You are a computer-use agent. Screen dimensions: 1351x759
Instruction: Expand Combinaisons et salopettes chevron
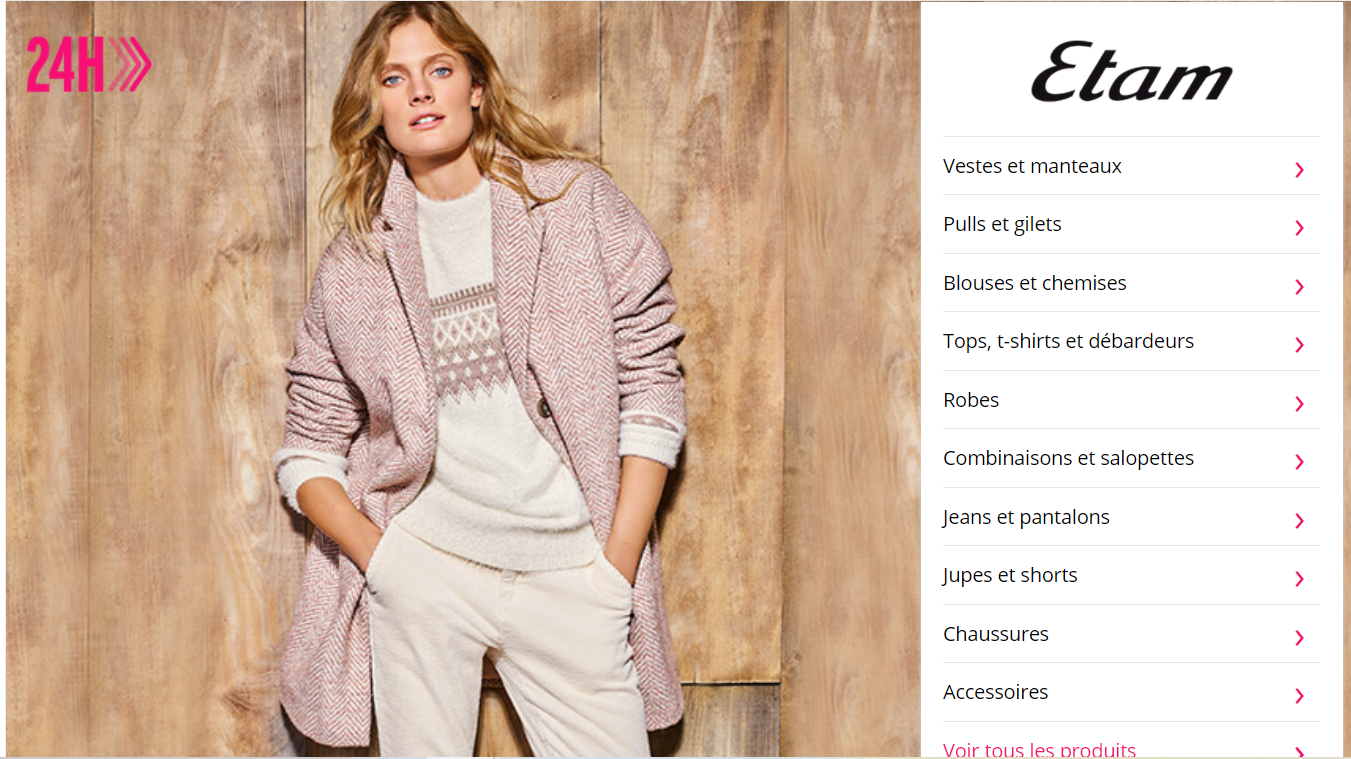[x=1299, y=462]
